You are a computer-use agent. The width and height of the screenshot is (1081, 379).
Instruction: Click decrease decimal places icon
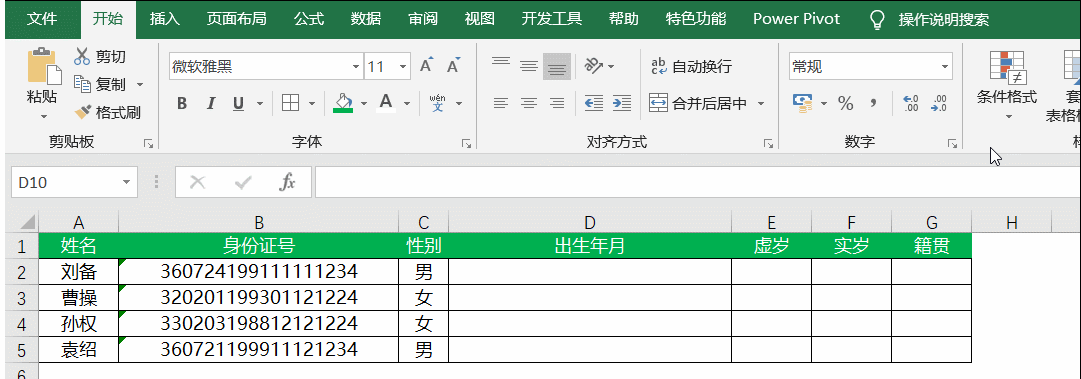point(938,103)
